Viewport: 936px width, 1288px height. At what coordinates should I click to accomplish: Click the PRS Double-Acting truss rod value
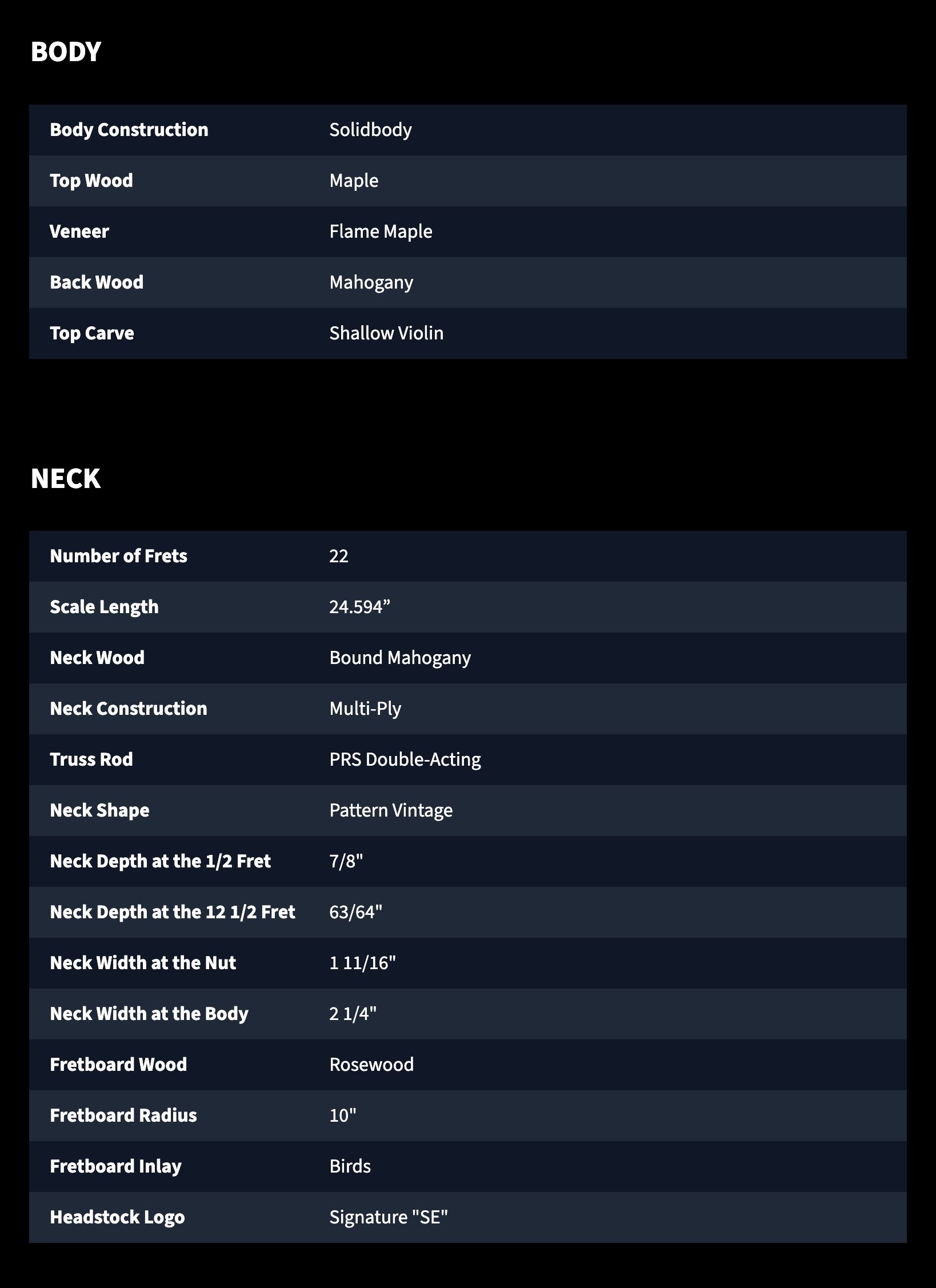(405, 759)
